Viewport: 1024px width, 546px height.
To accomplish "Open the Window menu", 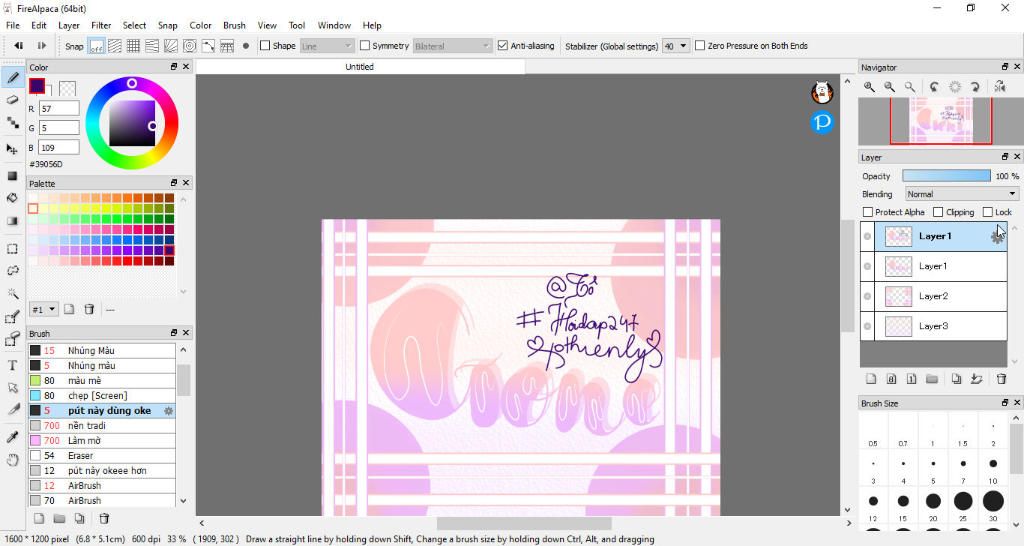I will (x=334, y=25).
